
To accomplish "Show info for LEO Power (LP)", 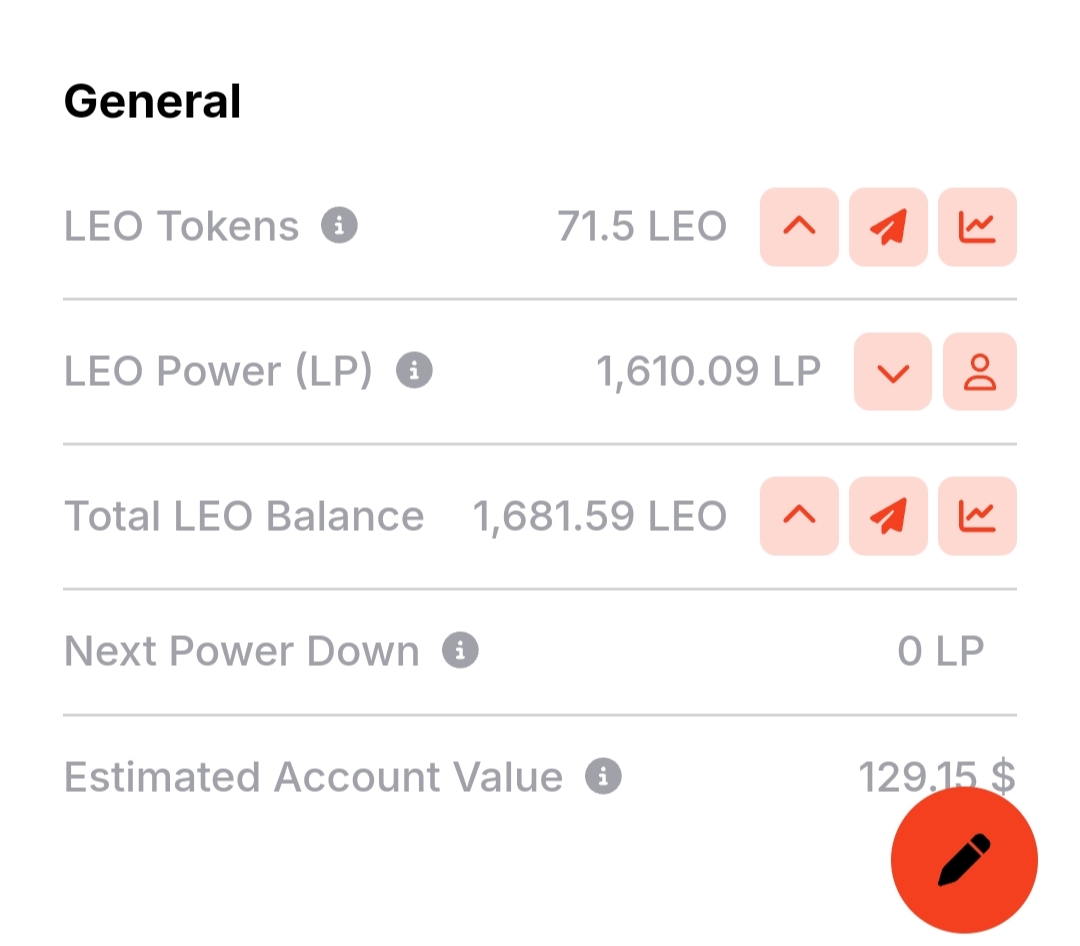I will (x=414, y=371).
